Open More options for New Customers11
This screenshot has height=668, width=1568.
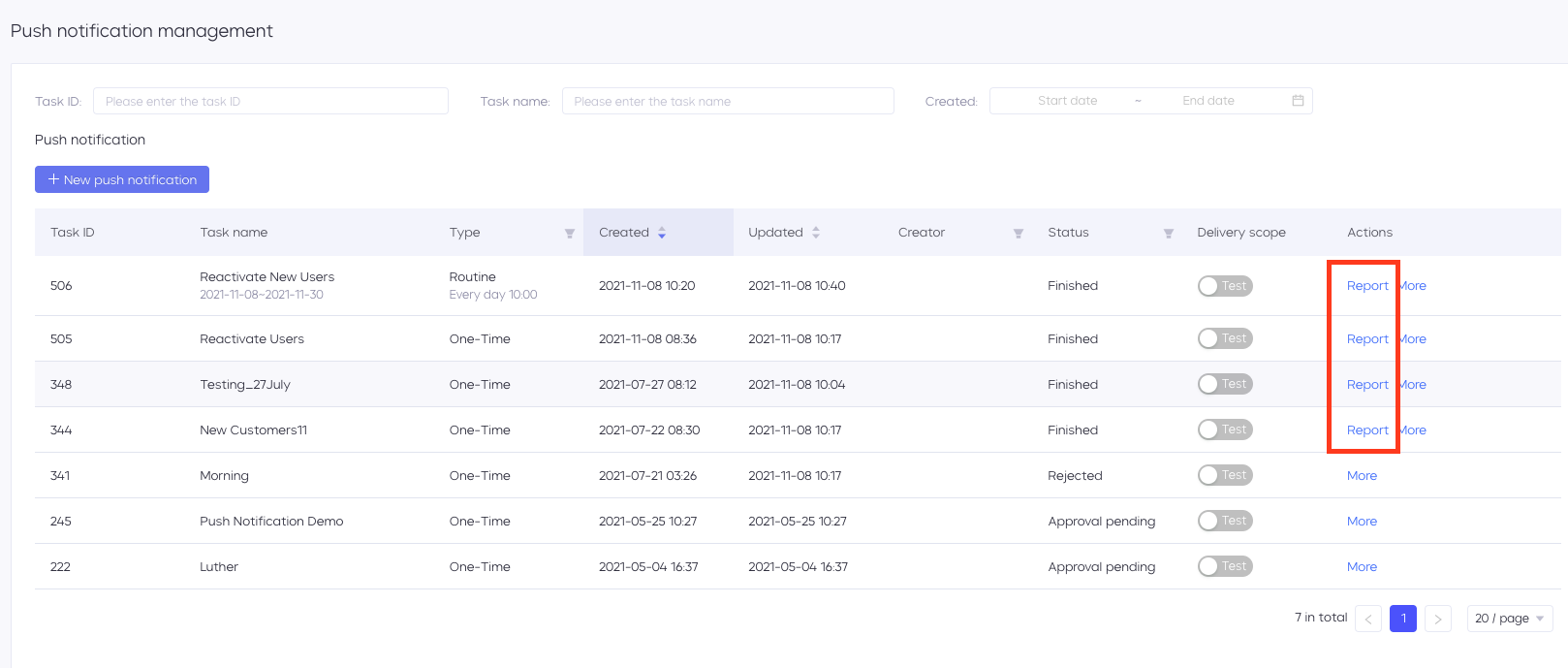(x=1412, y=430)
